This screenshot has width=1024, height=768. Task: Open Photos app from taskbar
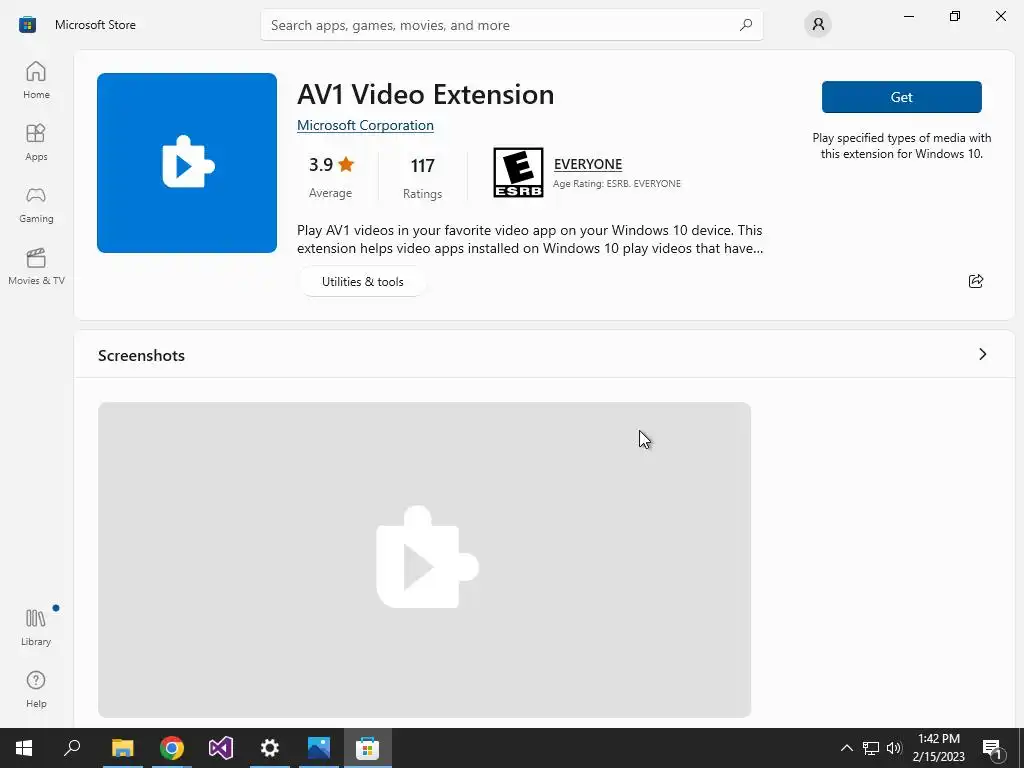pos(319,748)
